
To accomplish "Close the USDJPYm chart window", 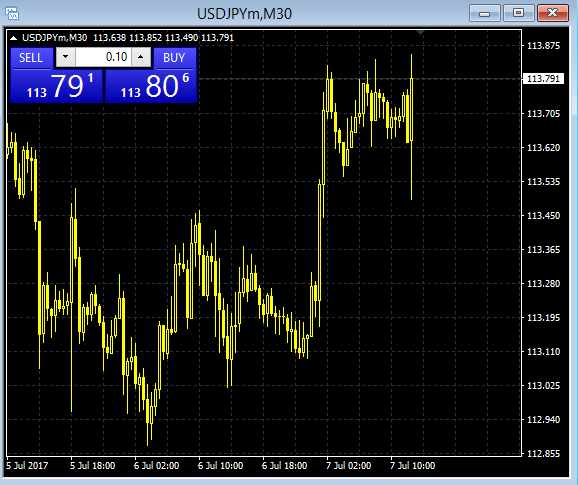I will (x=553, y=14).
